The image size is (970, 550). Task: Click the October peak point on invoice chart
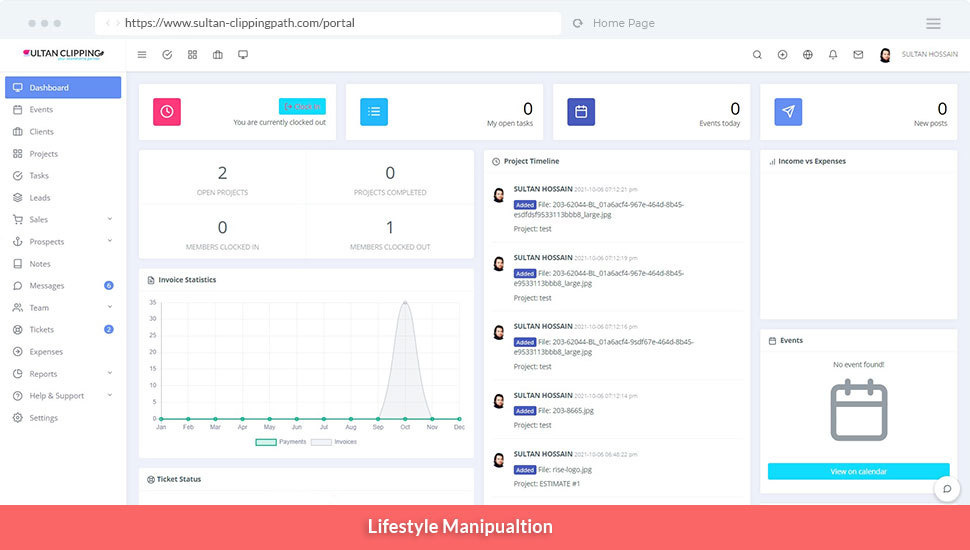click(x=405, y=303)
